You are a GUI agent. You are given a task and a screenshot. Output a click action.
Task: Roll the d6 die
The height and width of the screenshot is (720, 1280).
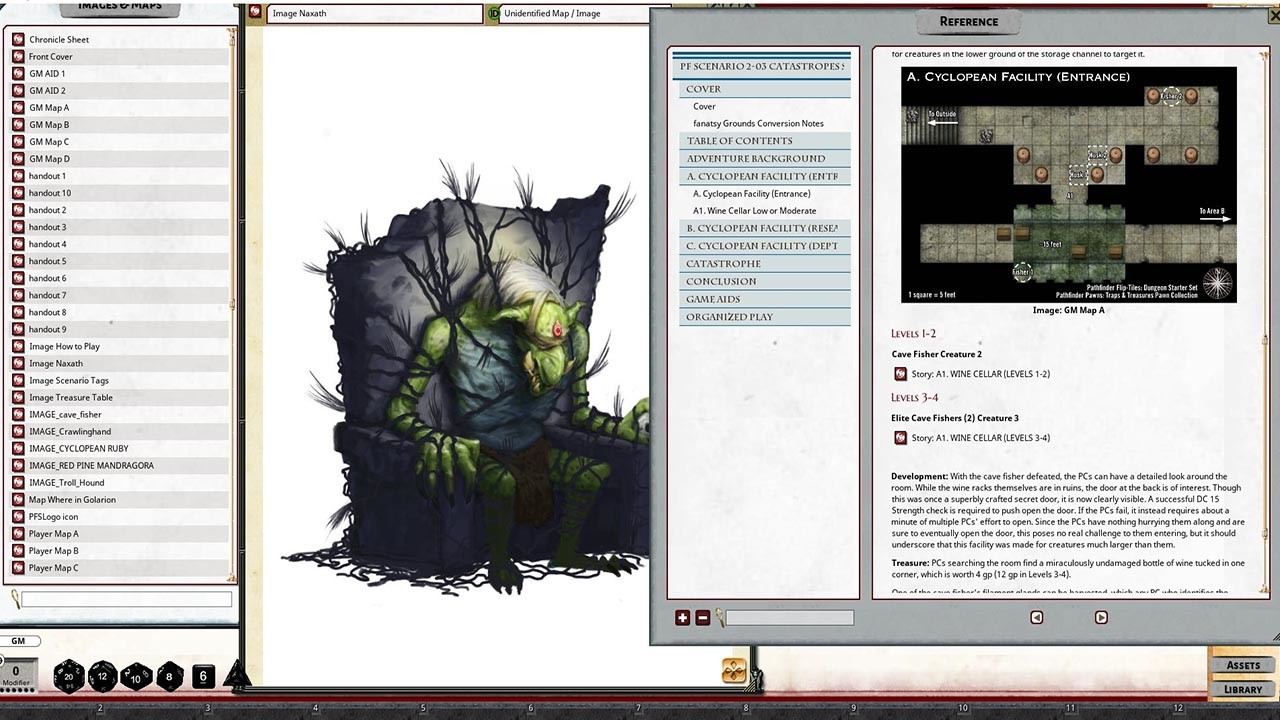click(x=204, y=676)
